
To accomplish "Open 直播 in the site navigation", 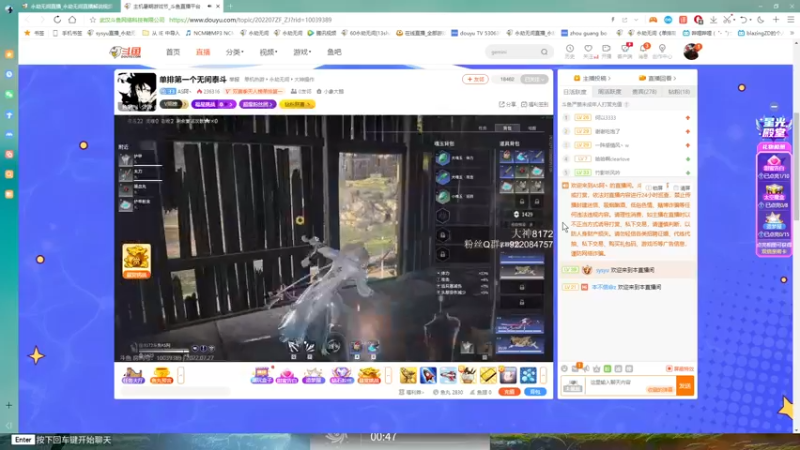I will click(x=203, y=52).
